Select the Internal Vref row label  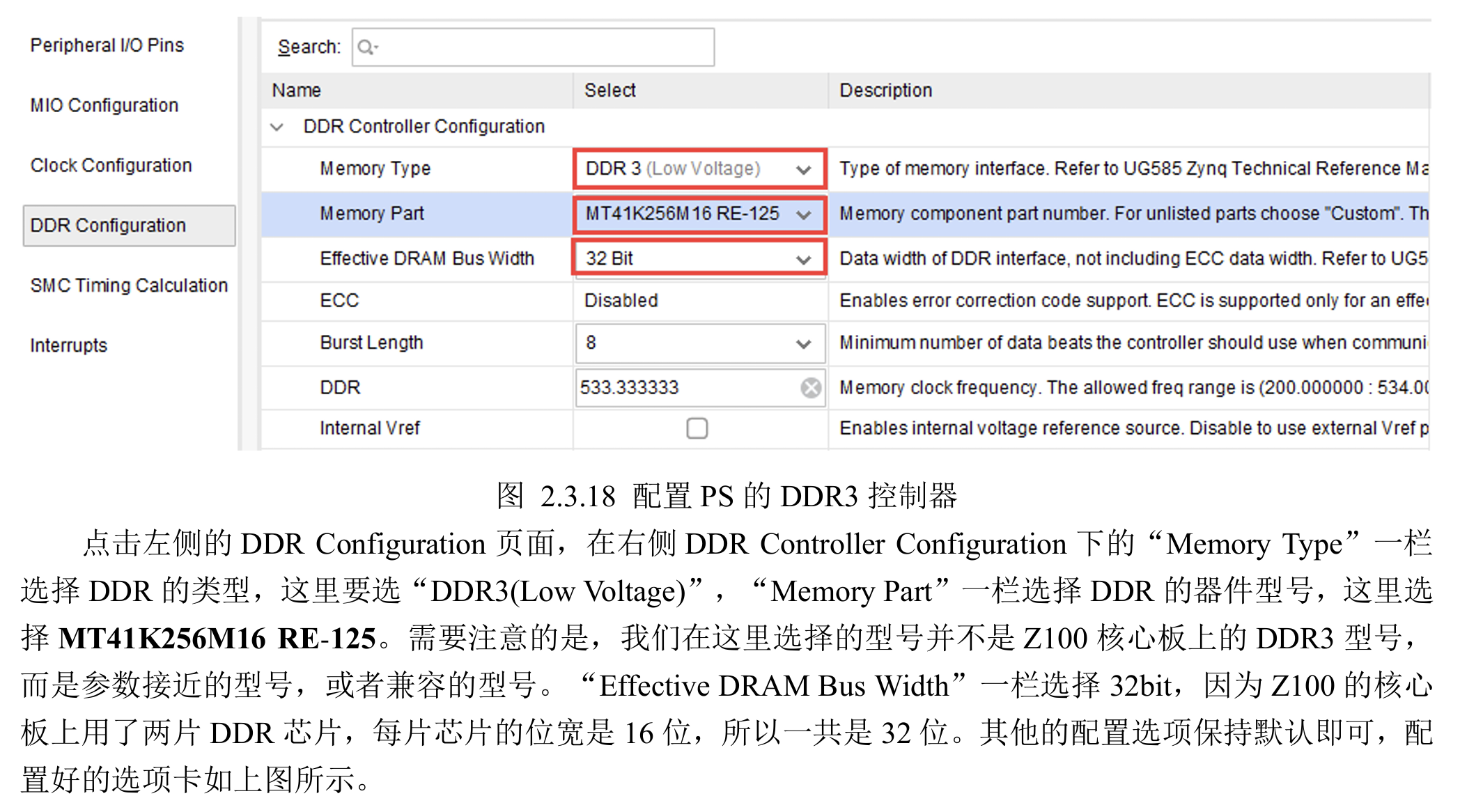[x=370, y=428]
